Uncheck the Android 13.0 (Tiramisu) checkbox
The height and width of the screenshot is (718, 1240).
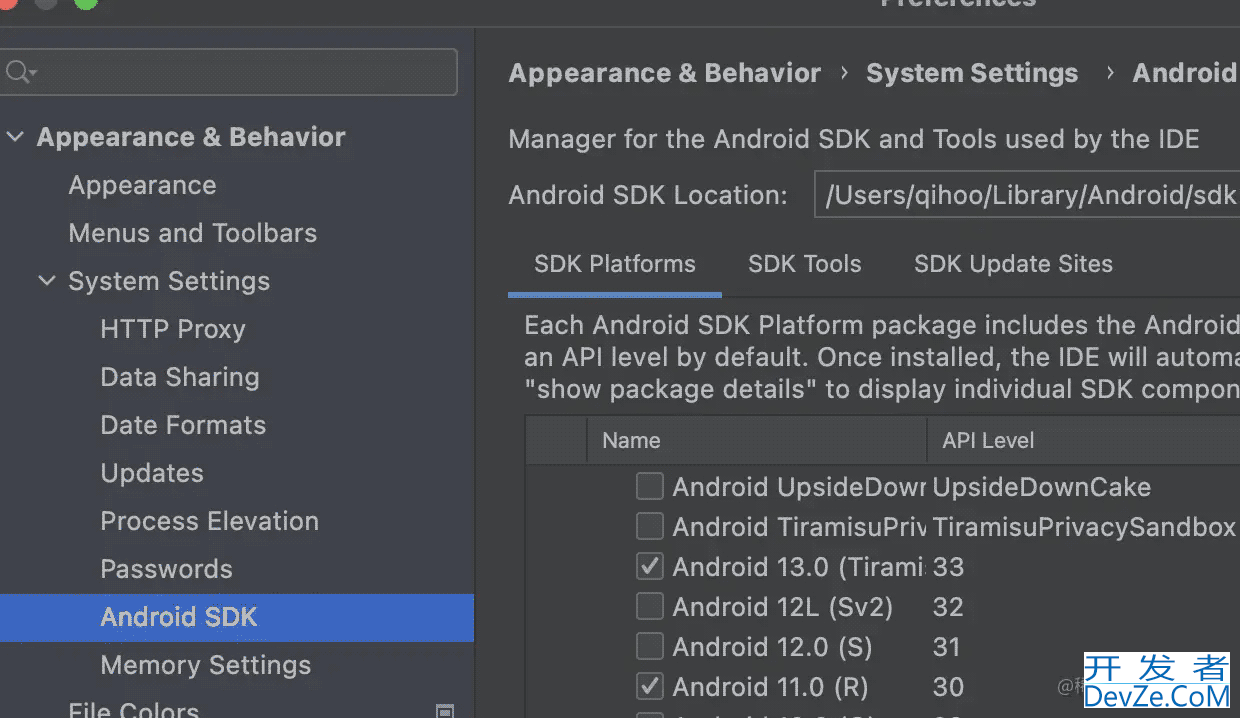click(650, 567)
